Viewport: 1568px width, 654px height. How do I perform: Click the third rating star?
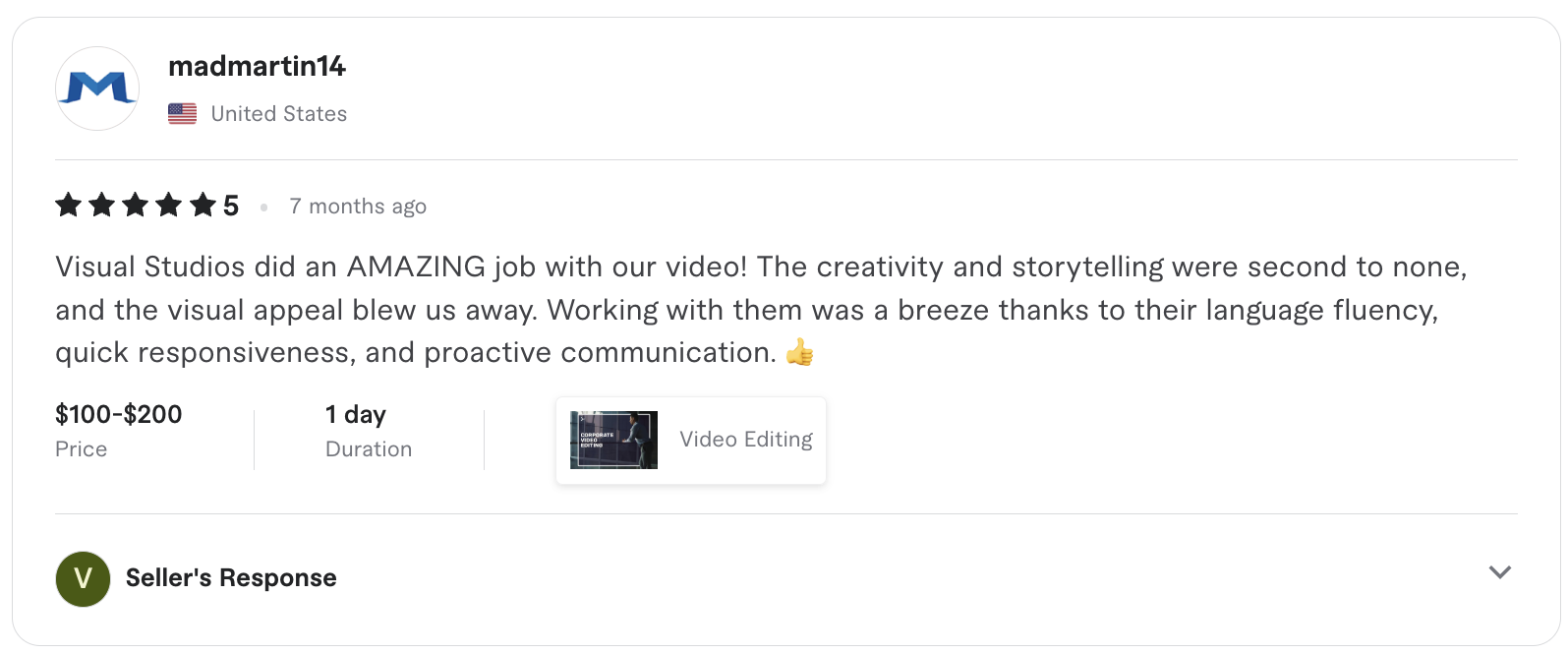136,206
